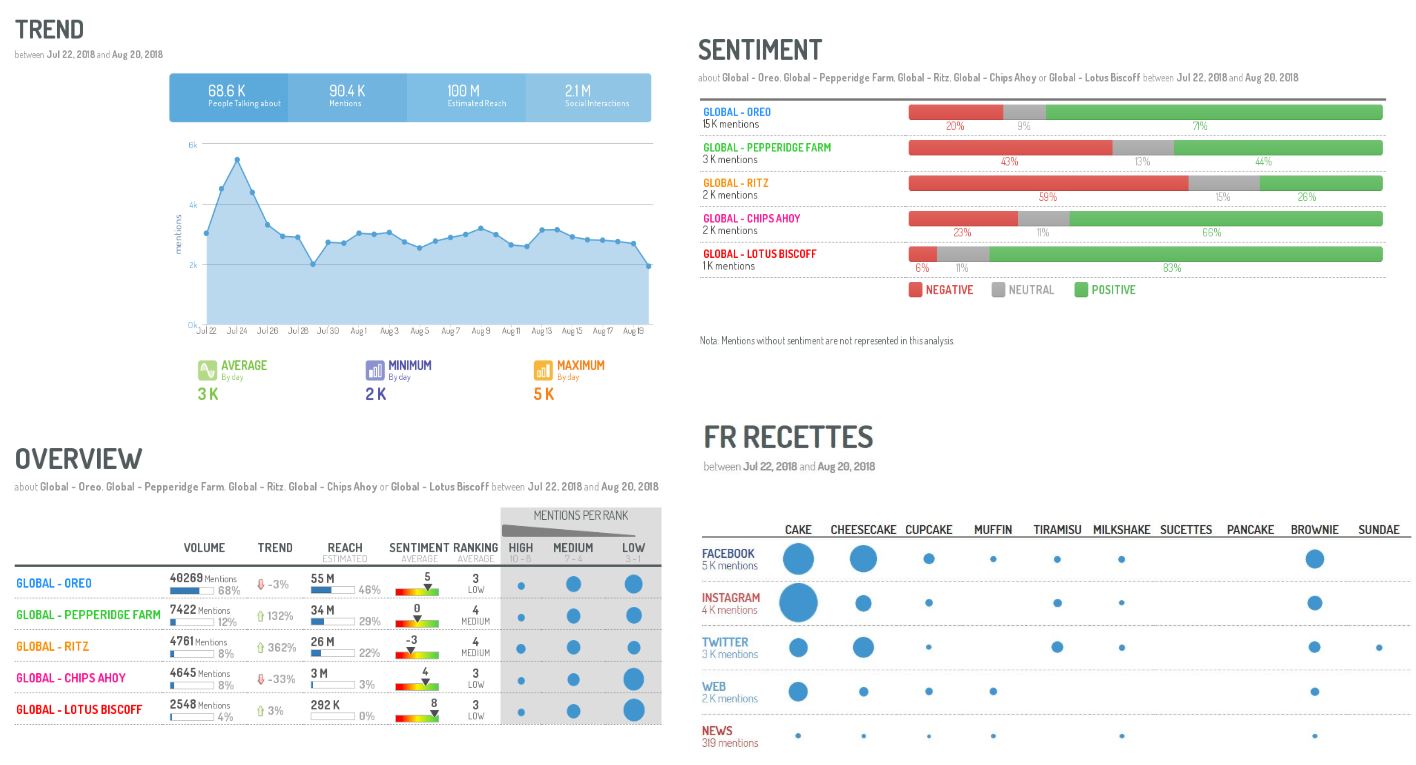Select the 68.6 K People Talking about tab

coord(229,97)
